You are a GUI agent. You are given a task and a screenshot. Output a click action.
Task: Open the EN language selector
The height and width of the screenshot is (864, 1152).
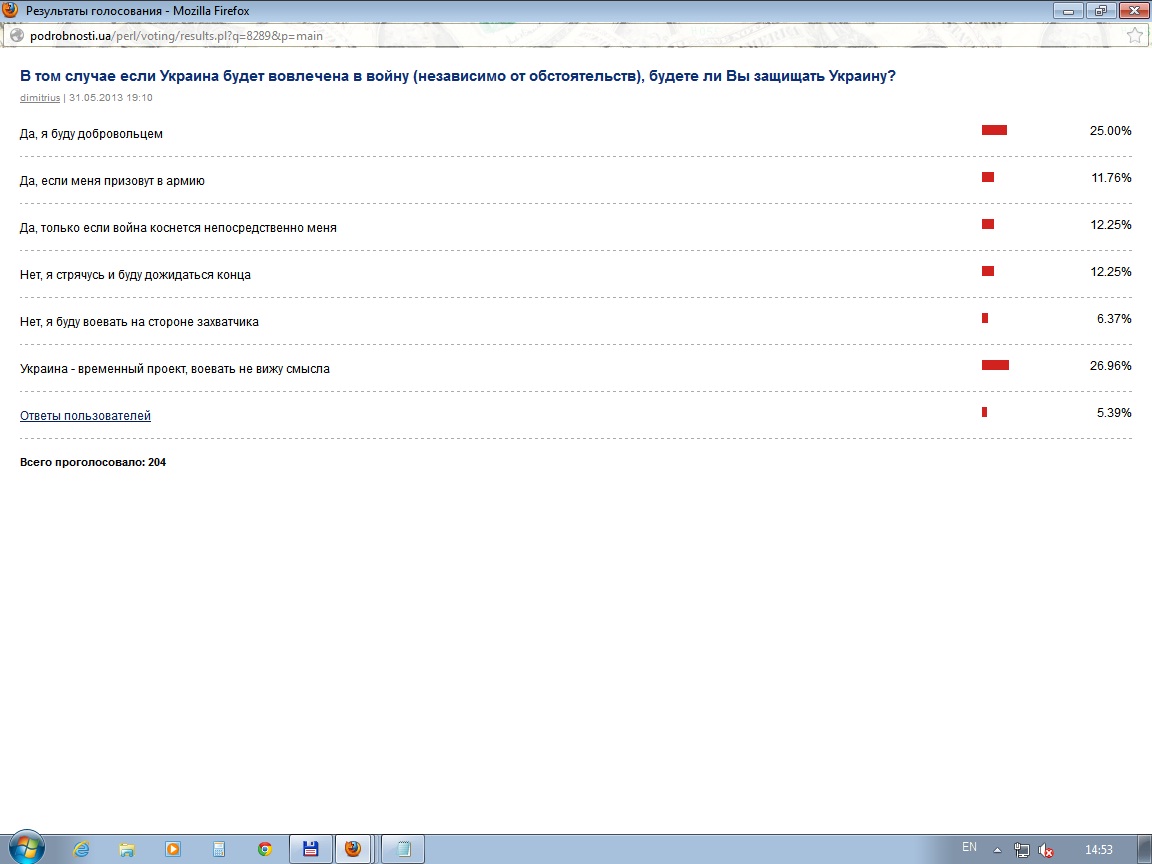(x=969, y=847)
